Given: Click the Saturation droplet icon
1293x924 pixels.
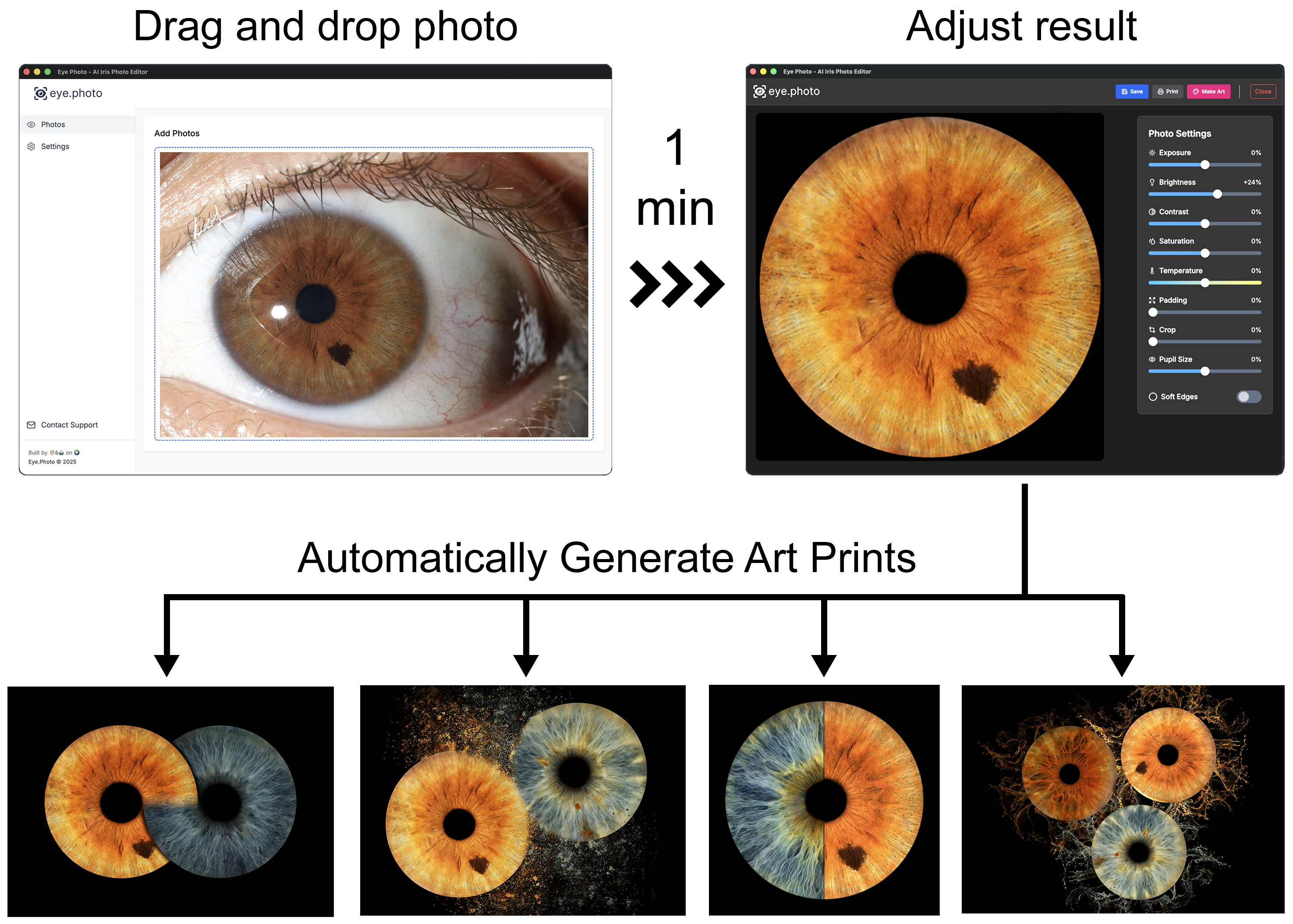Looking at the screenshot, I should 1152,241.
